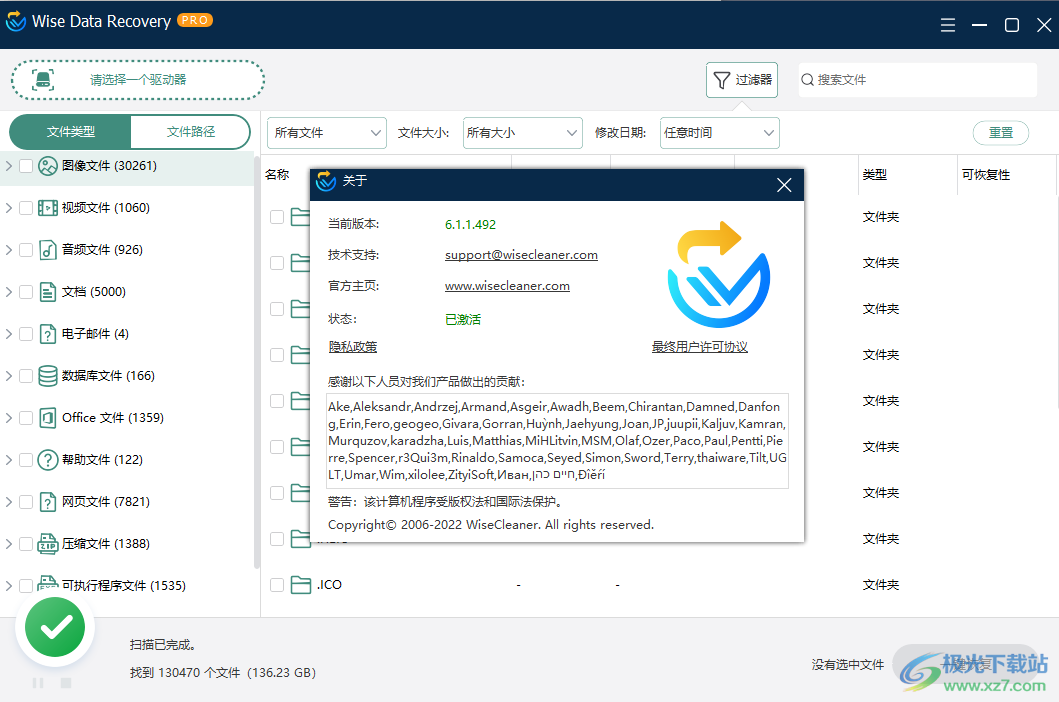Expand the image files tree node
Screen dimensions: 1059x702
[8, 166]
